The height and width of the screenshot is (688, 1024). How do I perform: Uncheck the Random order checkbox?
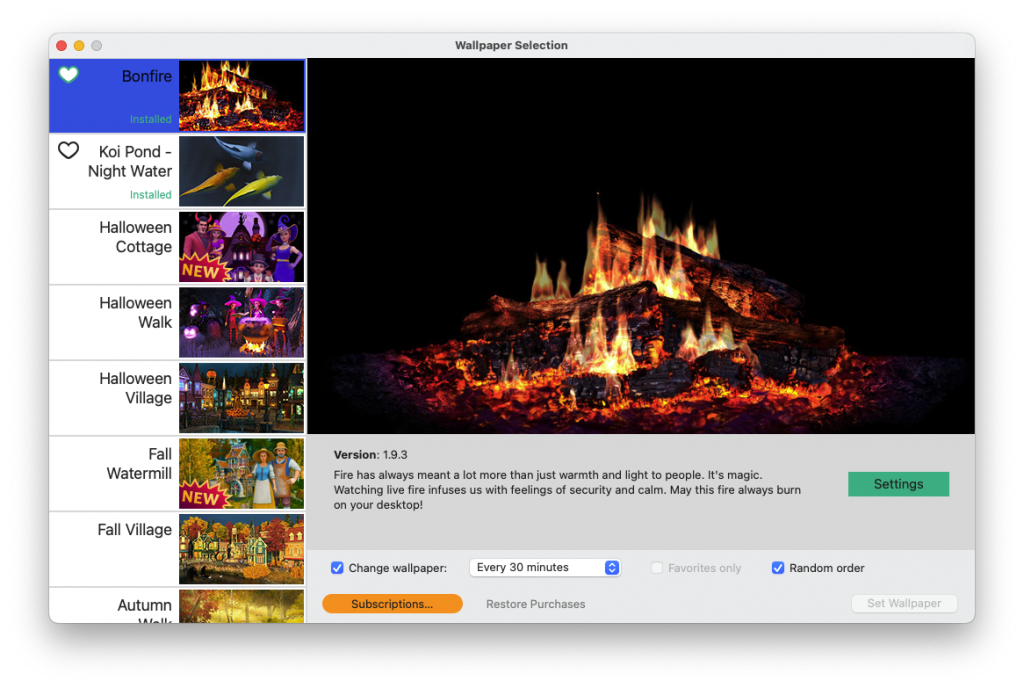(778, 568)
